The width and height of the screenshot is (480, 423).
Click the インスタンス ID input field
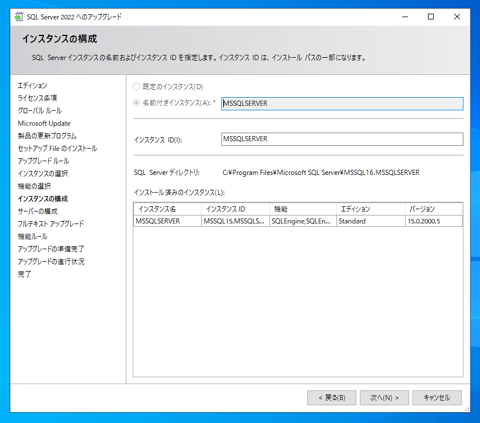click(x=342, y=139)
